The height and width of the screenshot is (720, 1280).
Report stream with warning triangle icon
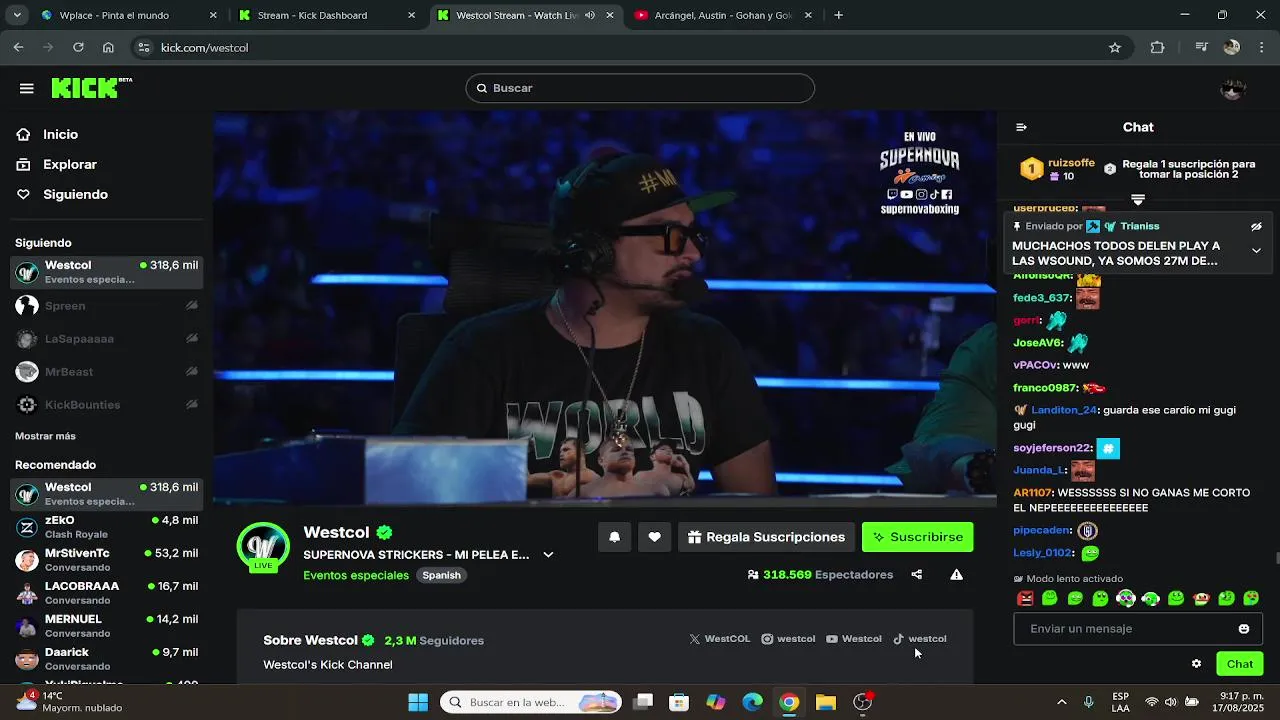tap(956, 575)
